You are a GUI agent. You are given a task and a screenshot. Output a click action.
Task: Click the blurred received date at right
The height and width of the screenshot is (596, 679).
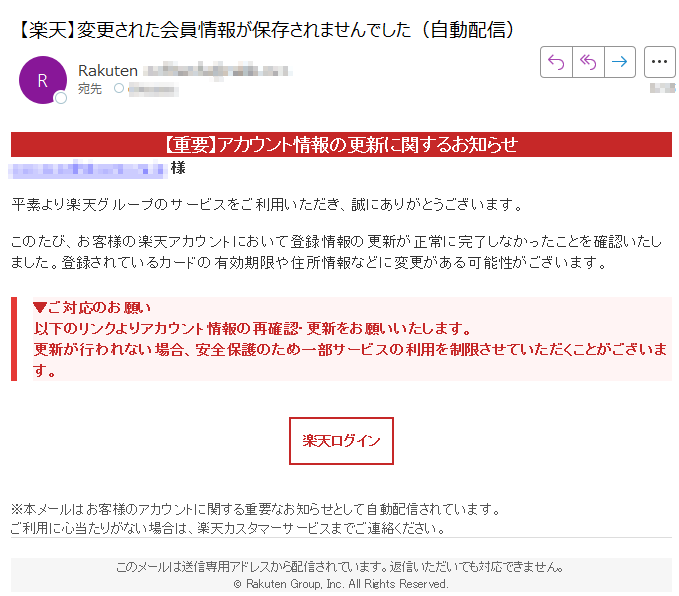point(663,88)
